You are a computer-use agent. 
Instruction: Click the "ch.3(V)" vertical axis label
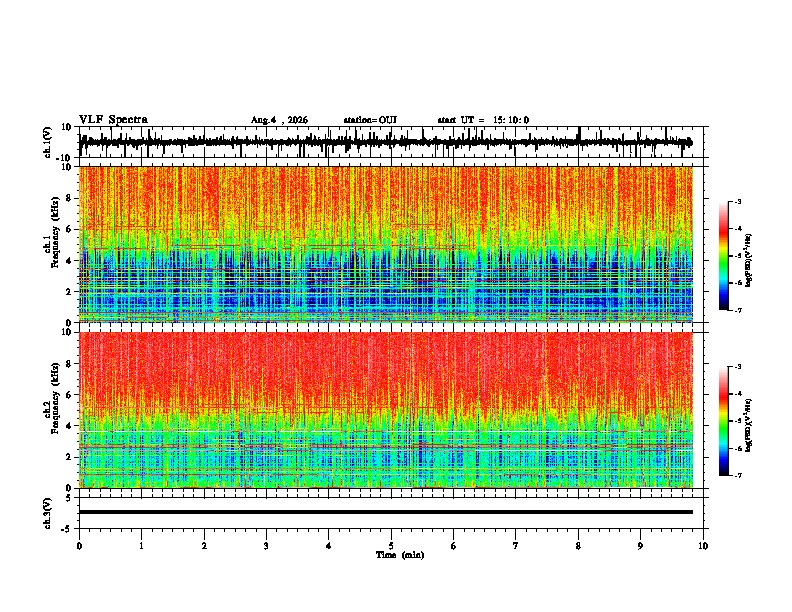tap(48, 513)
